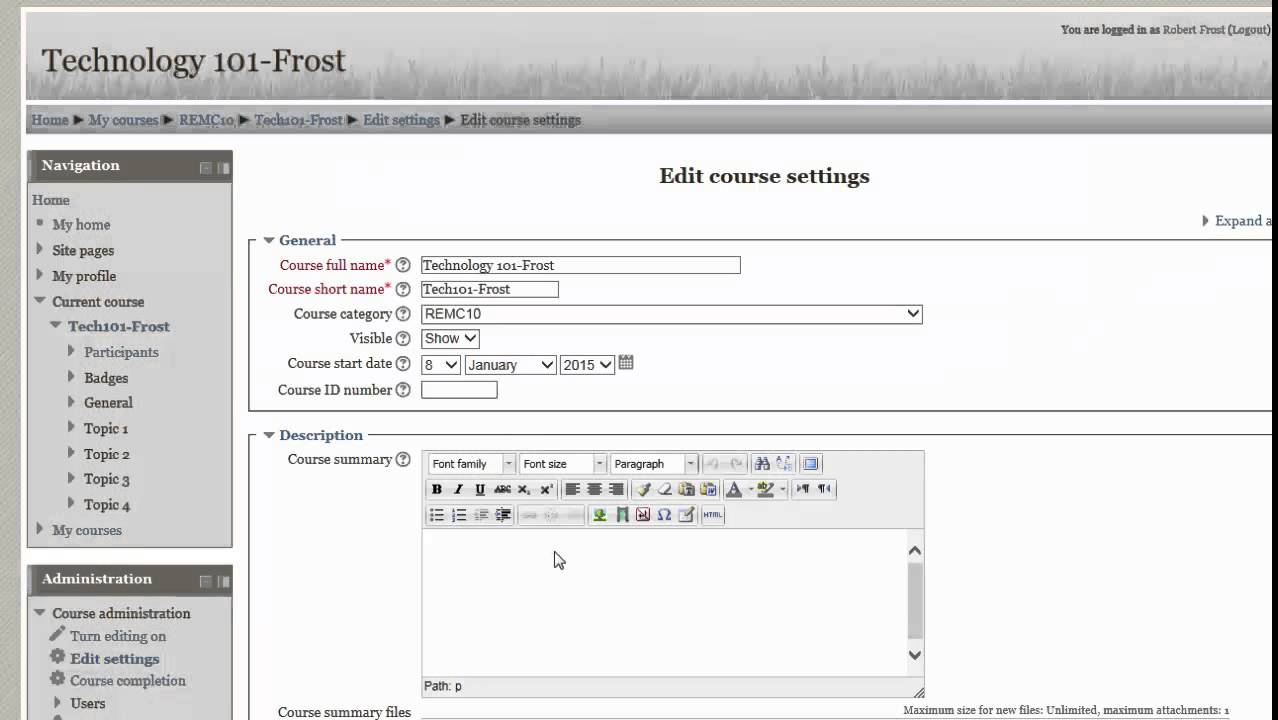Click the indent icon
1278x720 pixels.
click(503, 515)
